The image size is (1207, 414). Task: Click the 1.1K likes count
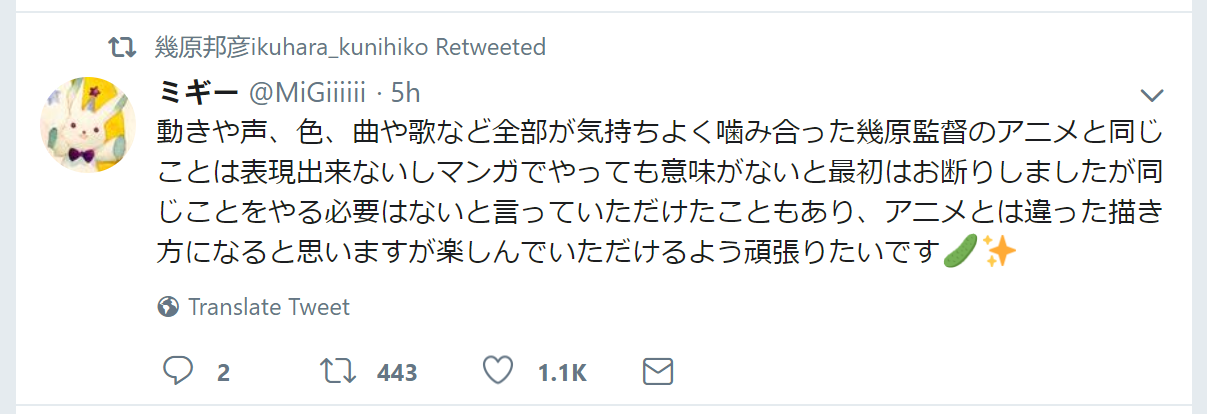pos(561,373)
